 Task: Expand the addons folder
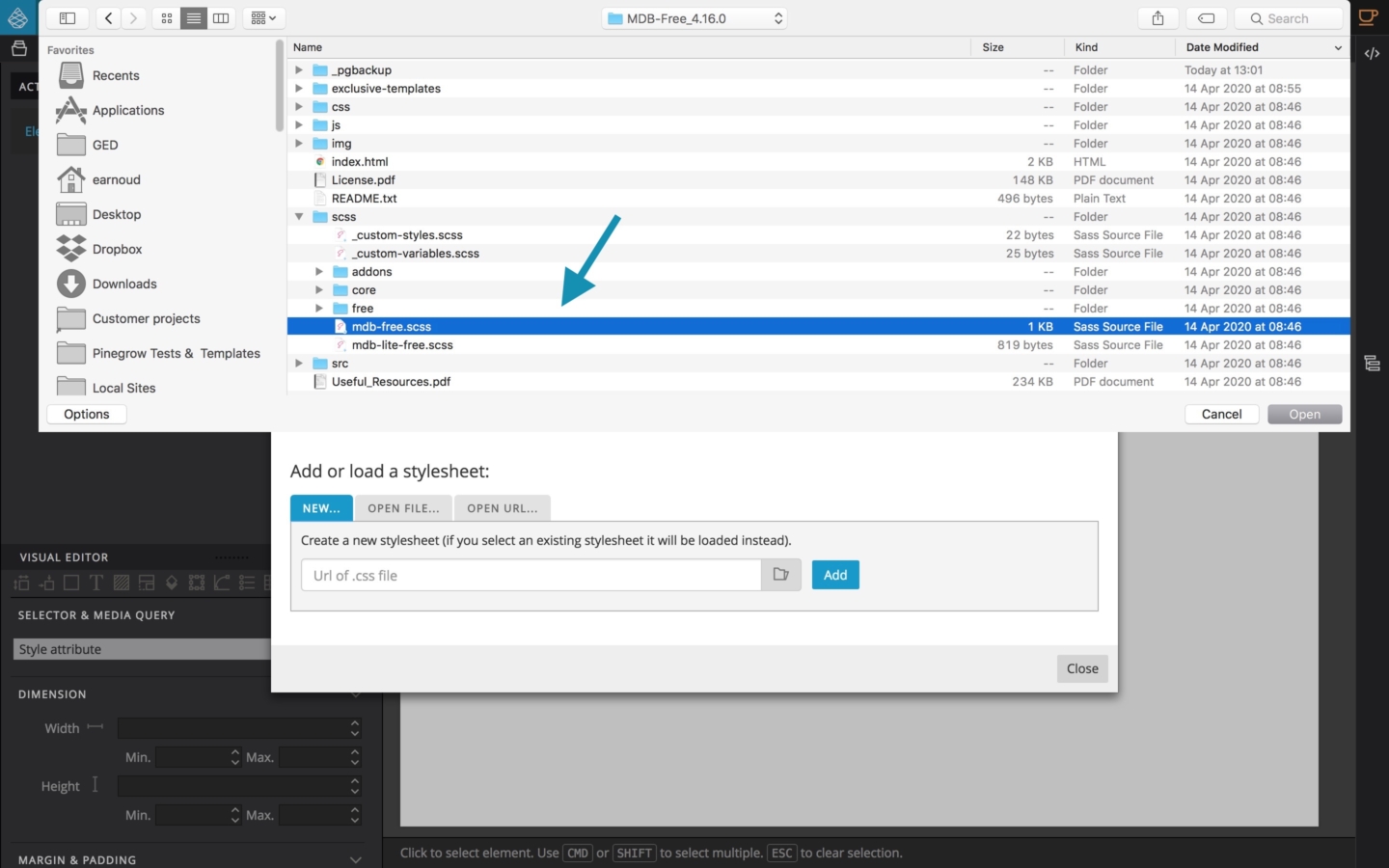click(319, 271)
